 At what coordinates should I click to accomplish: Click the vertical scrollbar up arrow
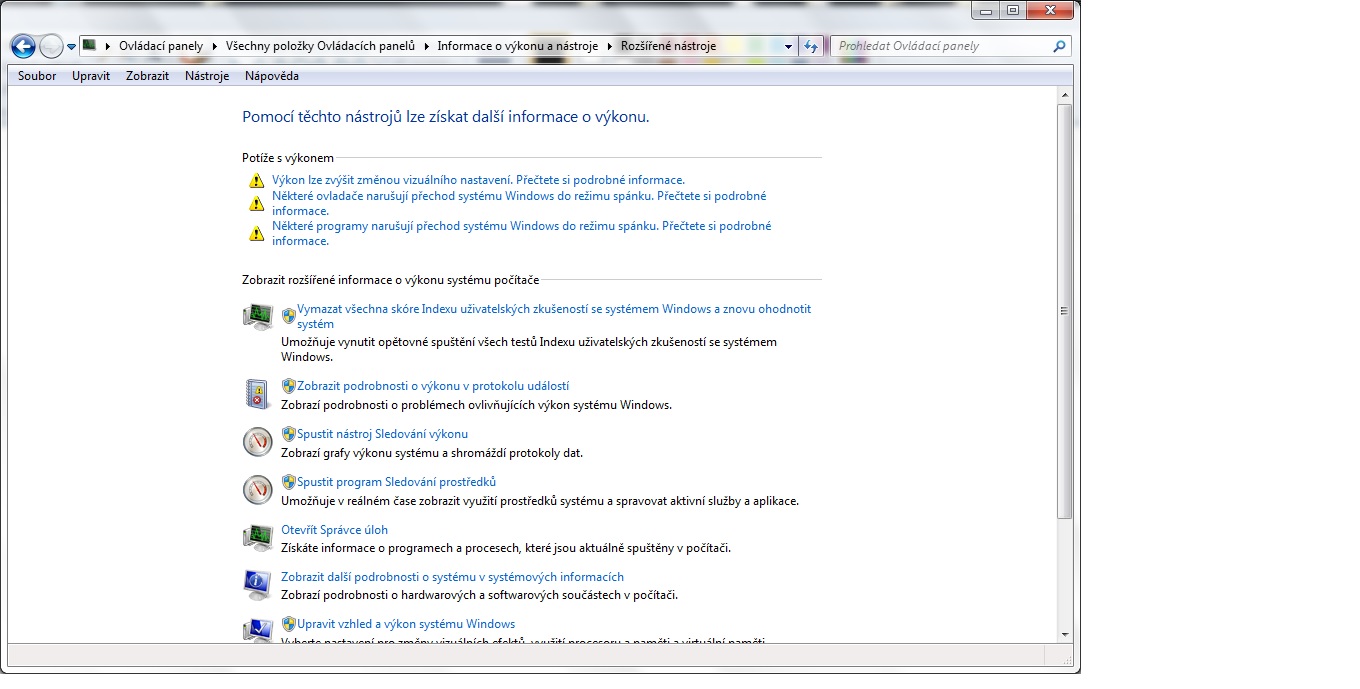[1065, 96]
